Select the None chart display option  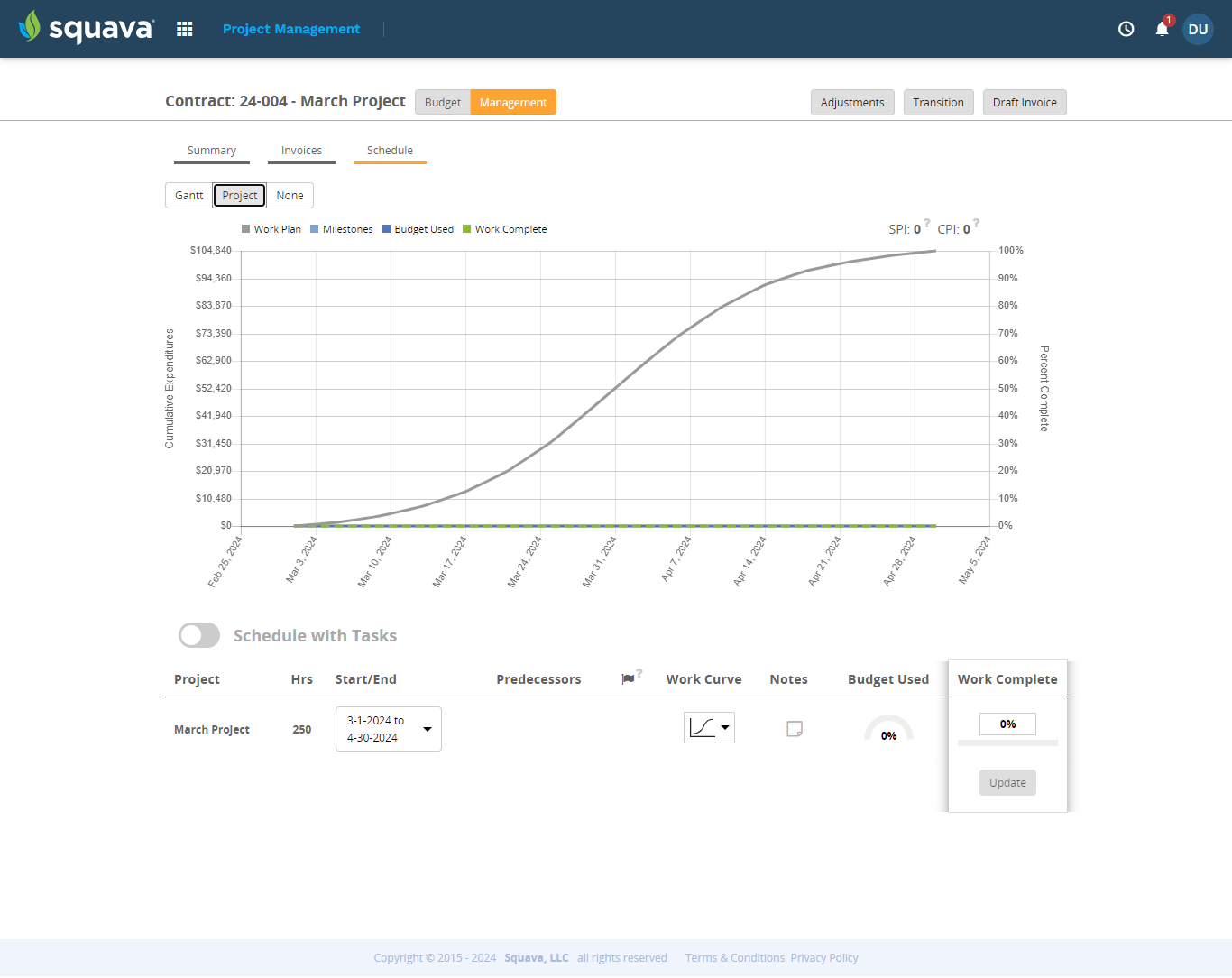(x=290, y=195)
